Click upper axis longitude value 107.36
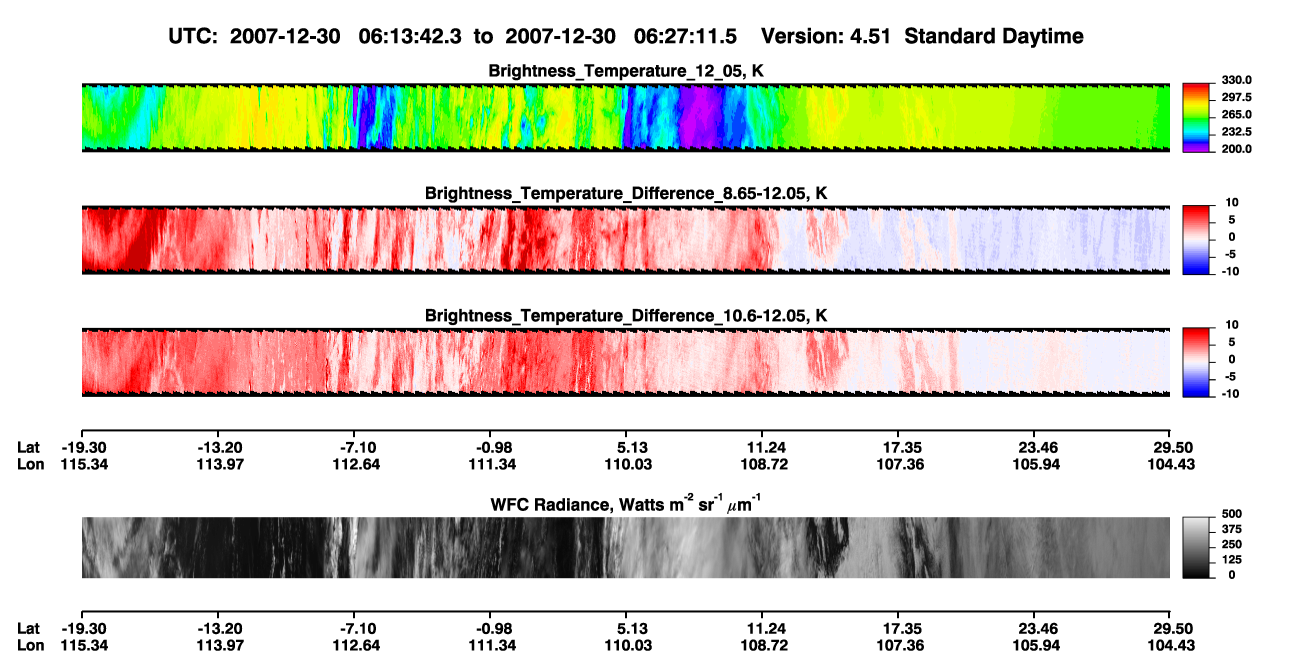The width and height of the screenshot is (1300, 667). [898, 464]
